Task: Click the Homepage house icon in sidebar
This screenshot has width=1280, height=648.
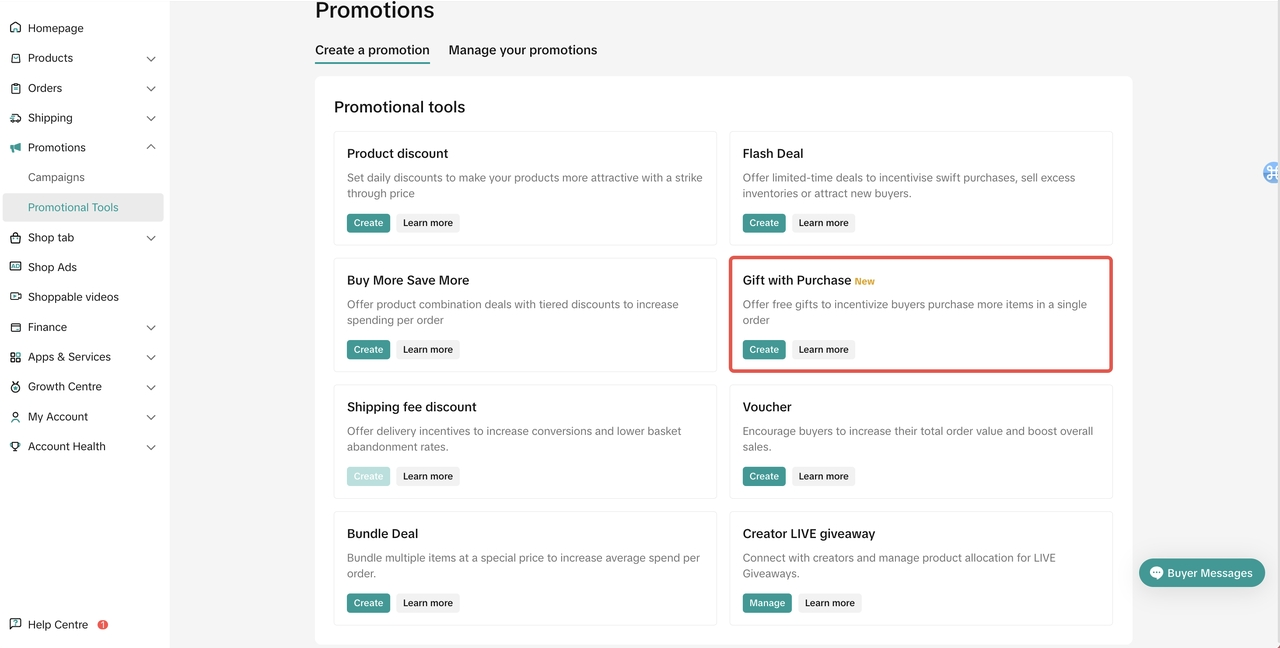Action: click(x=15, y=28)
